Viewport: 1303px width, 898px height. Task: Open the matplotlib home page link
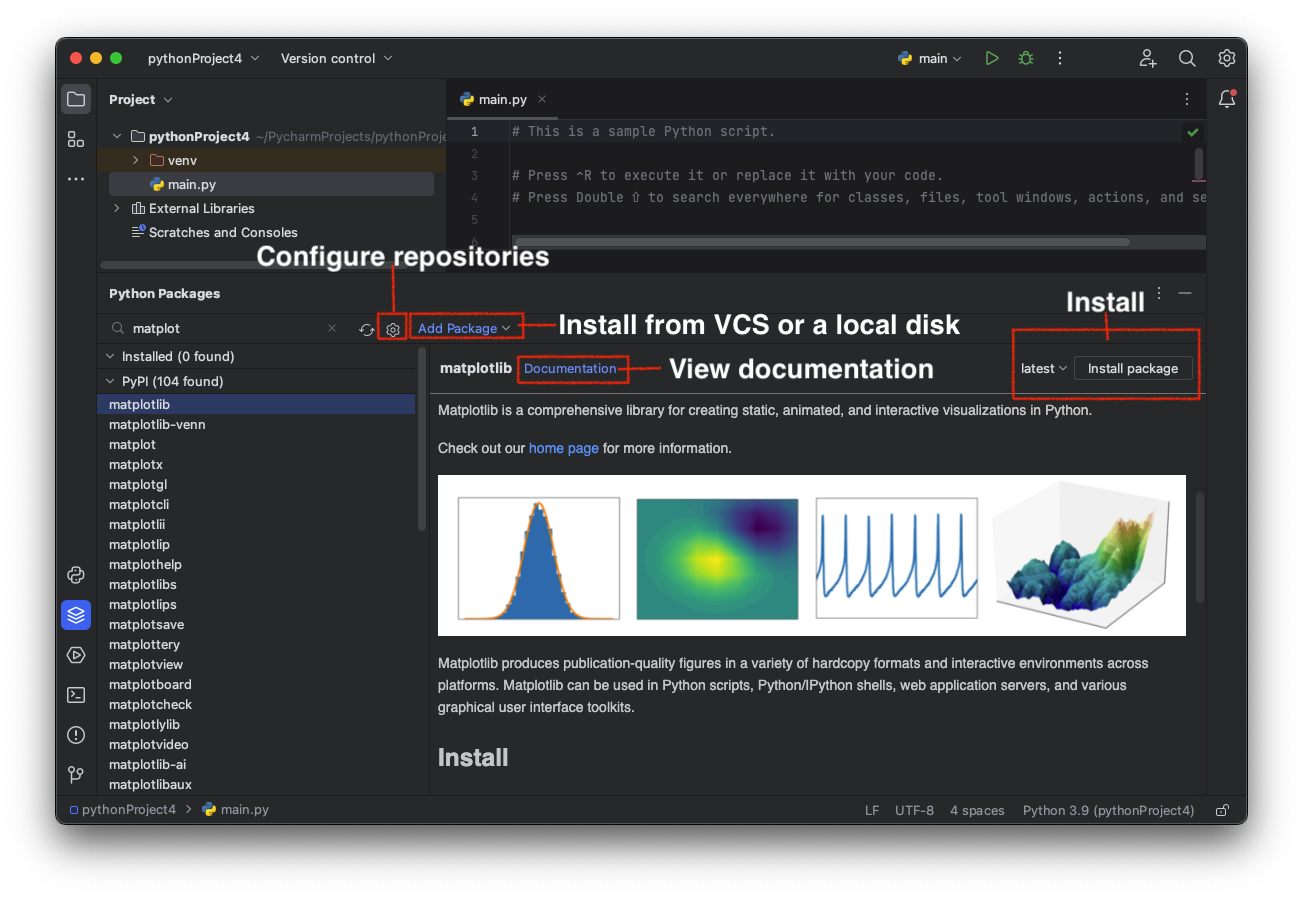tap(564, 448)
